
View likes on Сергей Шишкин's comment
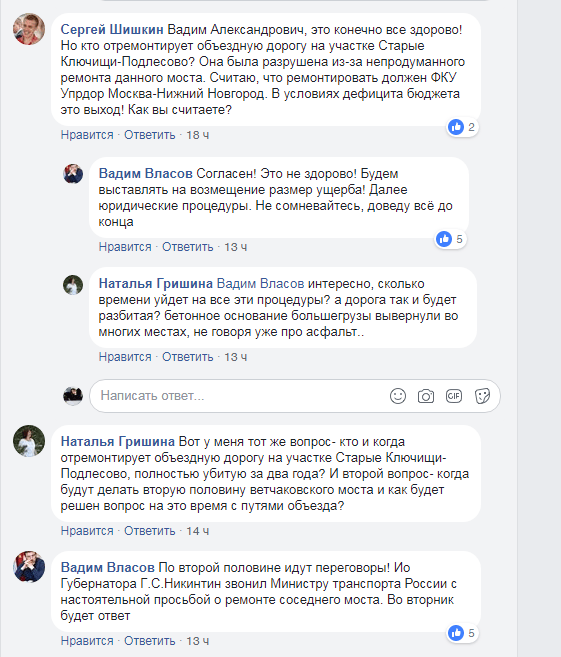click(x=463, y=127)
